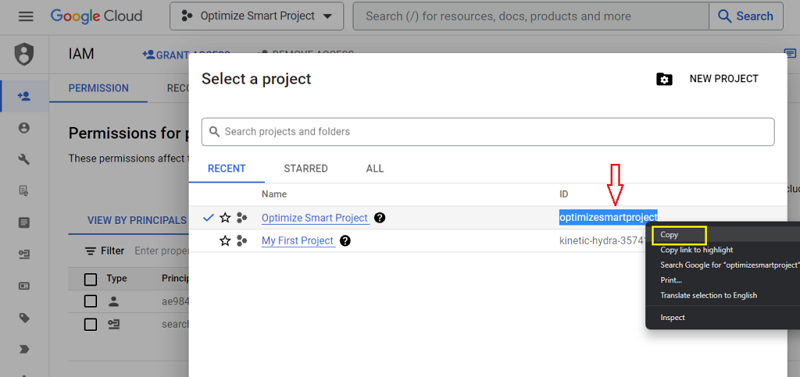Click the kinetic-hydra project ID text

(x=603, y=240)
